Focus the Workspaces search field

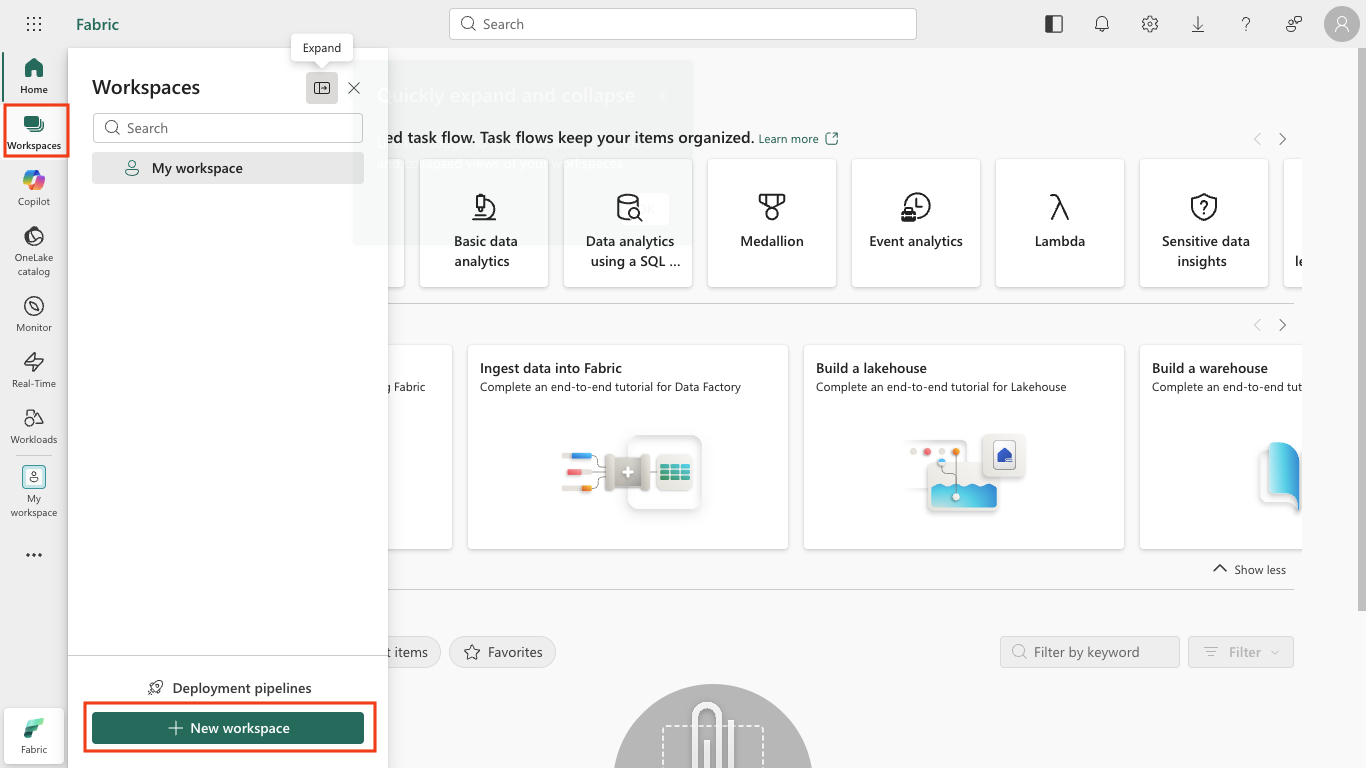[x=228, y=128]
